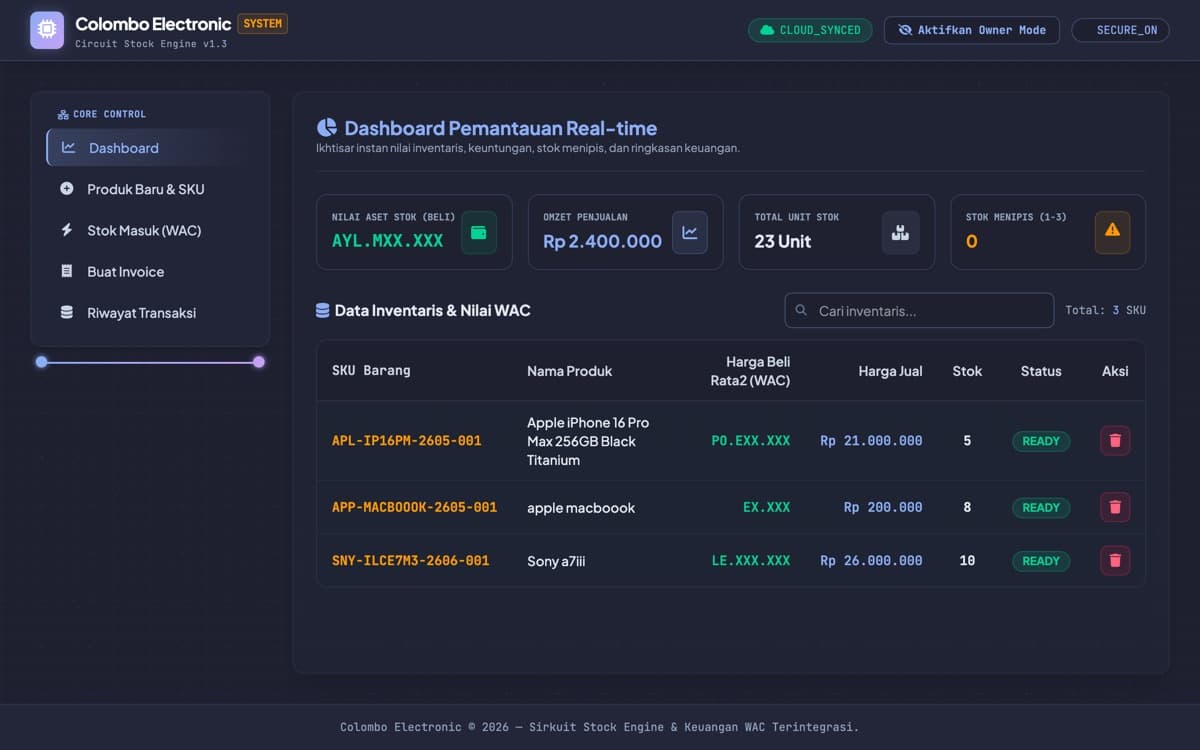This screenshot has width=1200, height=750.
Task: Click the database icon for Riwayat Transaksi
Action: 67,312
